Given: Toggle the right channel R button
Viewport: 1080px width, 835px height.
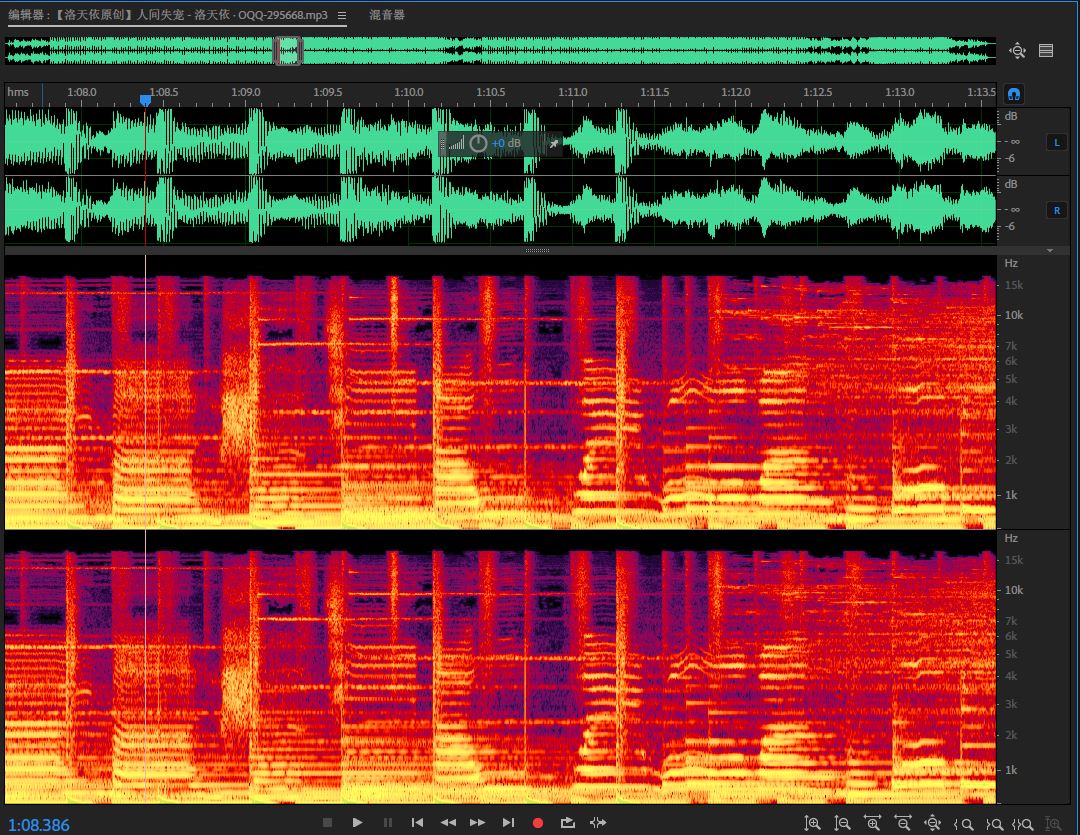Looking at the screenshot, I should point(1057,211).
